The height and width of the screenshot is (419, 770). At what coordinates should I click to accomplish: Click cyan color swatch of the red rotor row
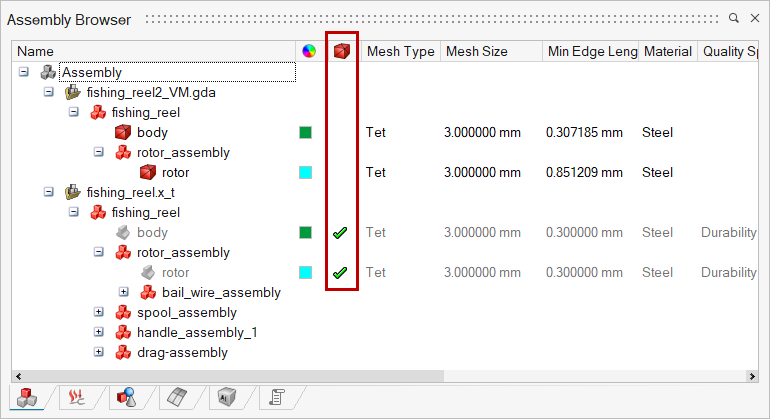click(305, 172)
